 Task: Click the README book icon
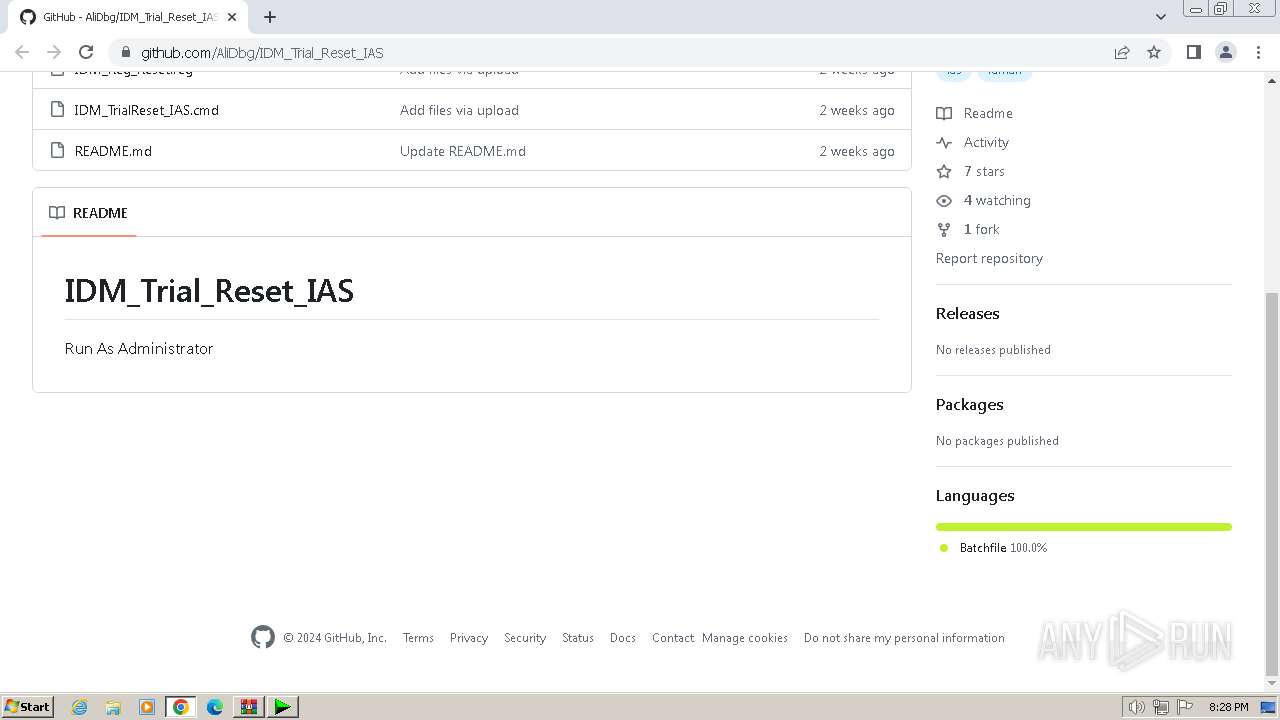click(57, 213)
